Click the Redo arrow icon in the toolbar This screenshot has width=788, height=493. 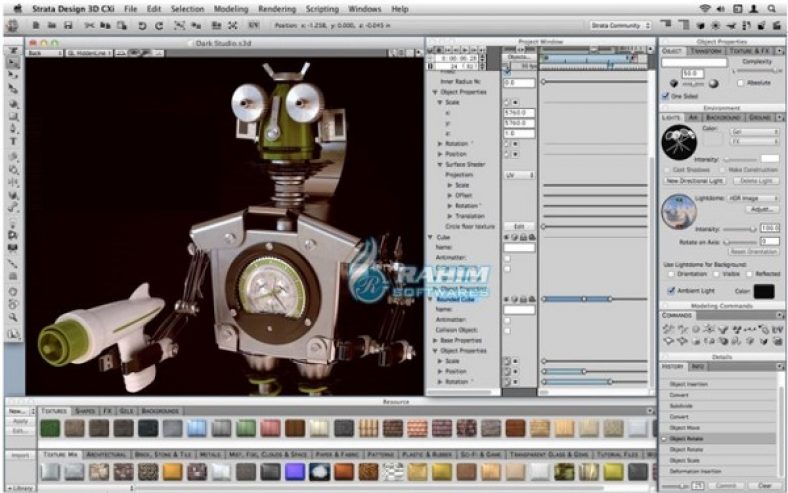[x=161, y=24]
